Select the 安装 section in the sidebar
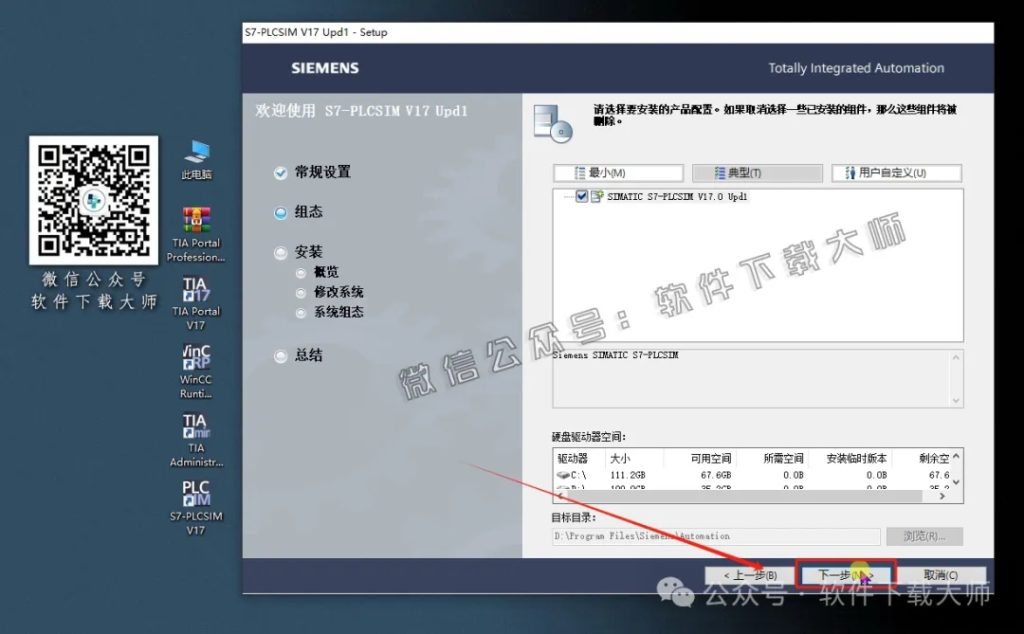This screenshot has width=1024, height=634. click(x=281, y=251)
